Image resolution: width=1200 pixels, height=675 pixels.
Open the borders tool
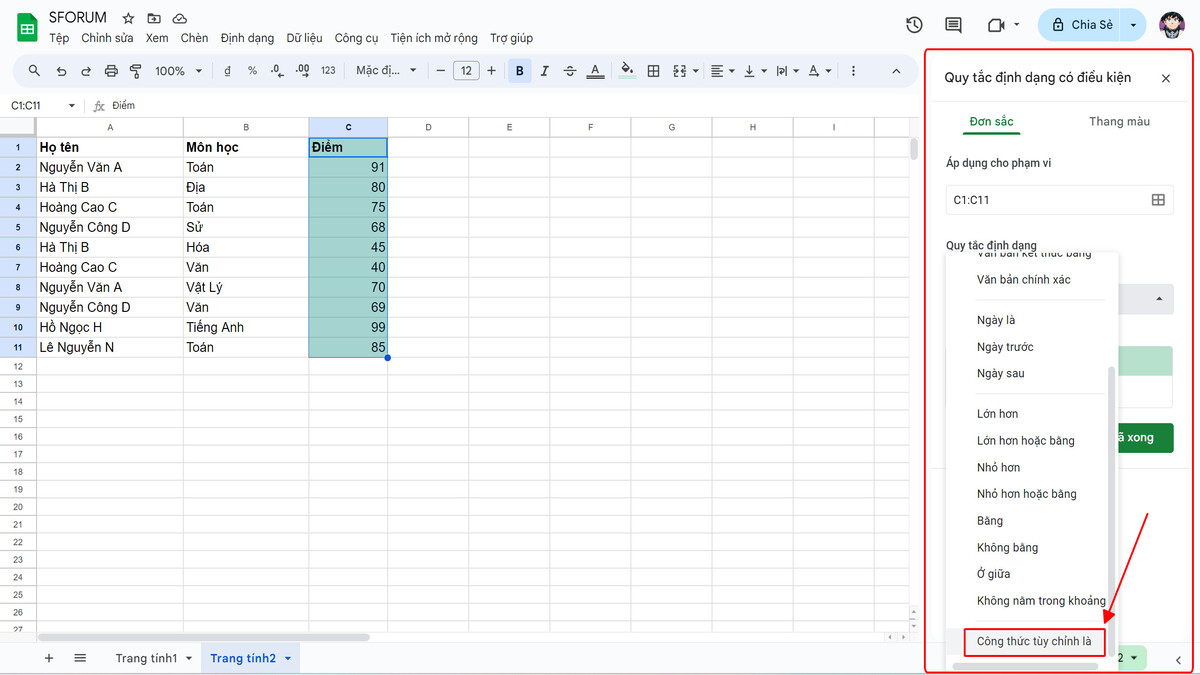pyautogui.click(x=653, y=71)
